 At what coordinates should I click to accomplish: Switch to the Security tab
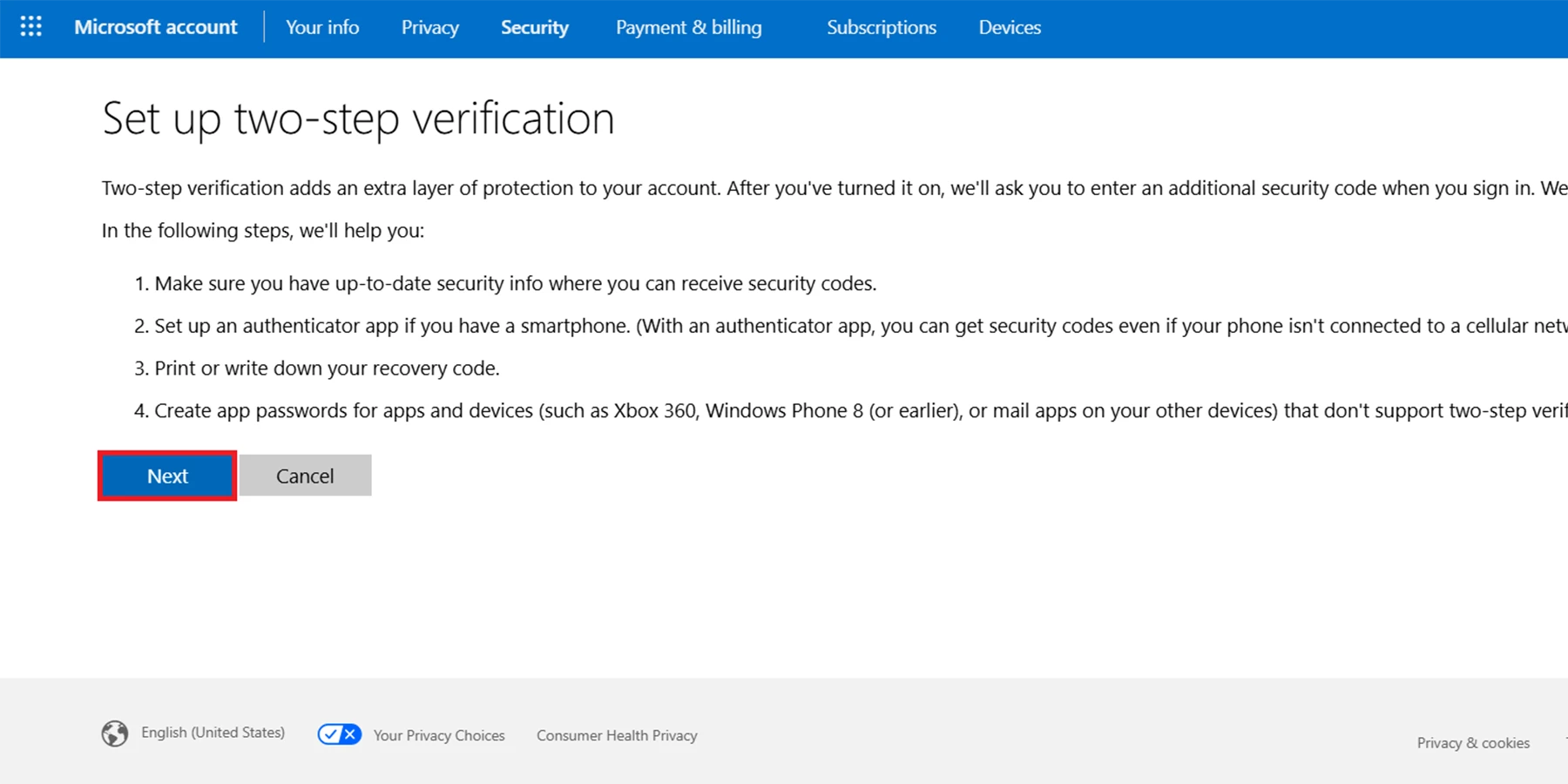pos(535,27)
